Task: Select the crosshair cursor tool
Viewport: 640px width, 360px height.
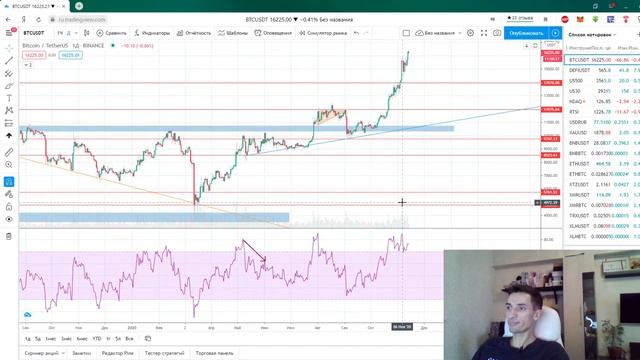Action: click(x=9, y=49)
